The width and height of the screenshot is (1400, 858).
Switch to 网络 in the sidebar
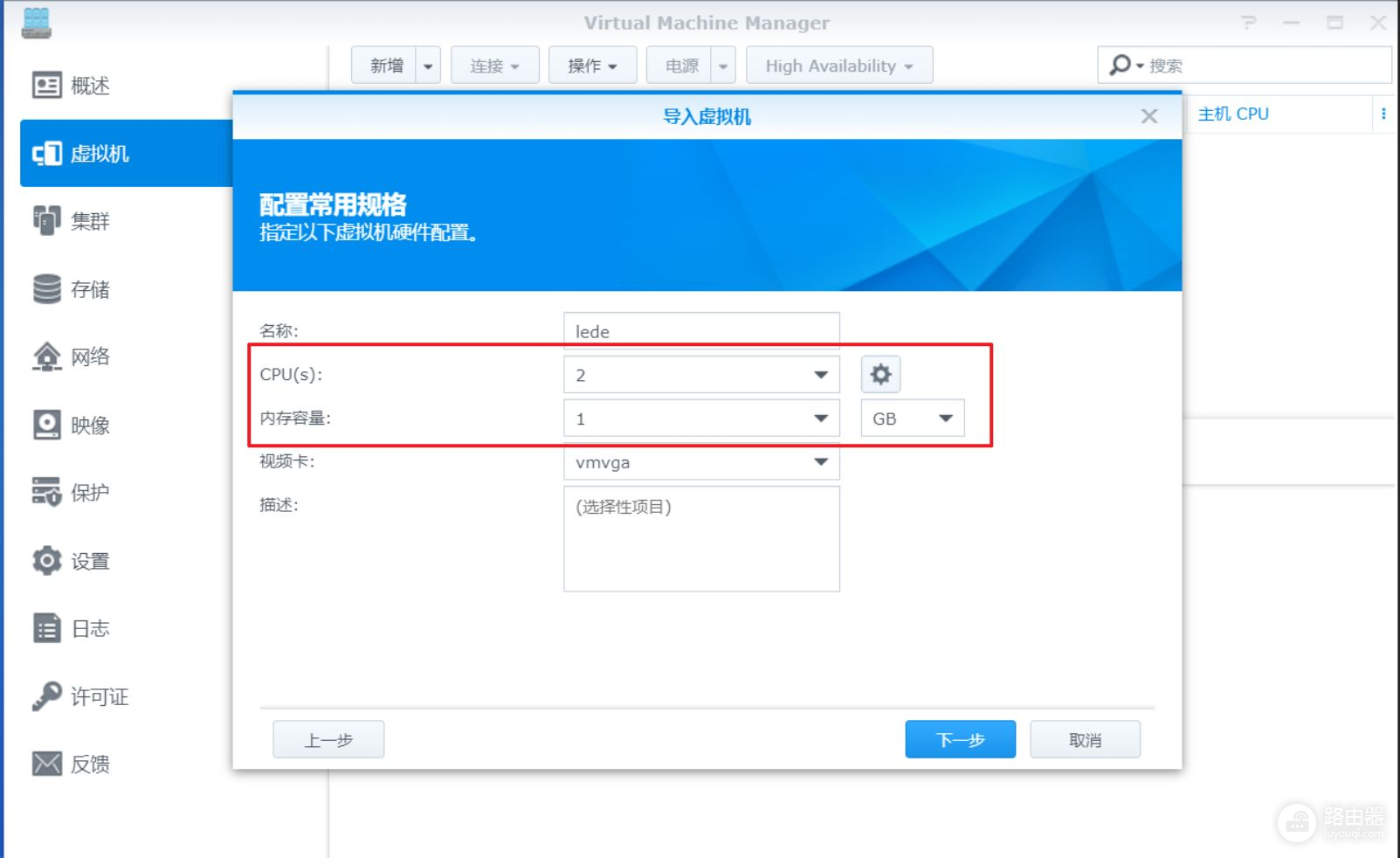click(x=90, y=356)
